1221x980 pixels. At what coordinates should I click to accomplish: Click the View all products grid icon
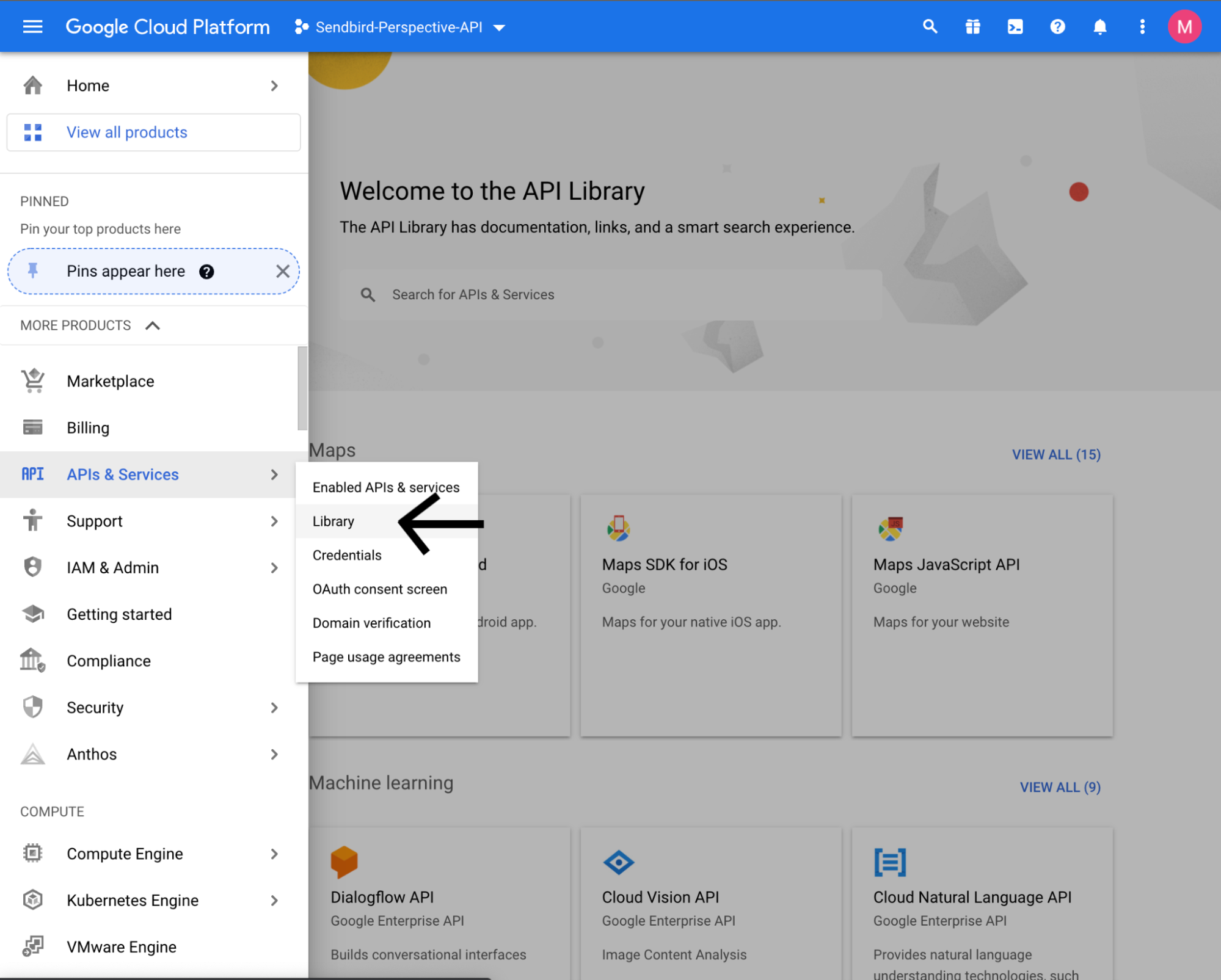click(33, 132)
